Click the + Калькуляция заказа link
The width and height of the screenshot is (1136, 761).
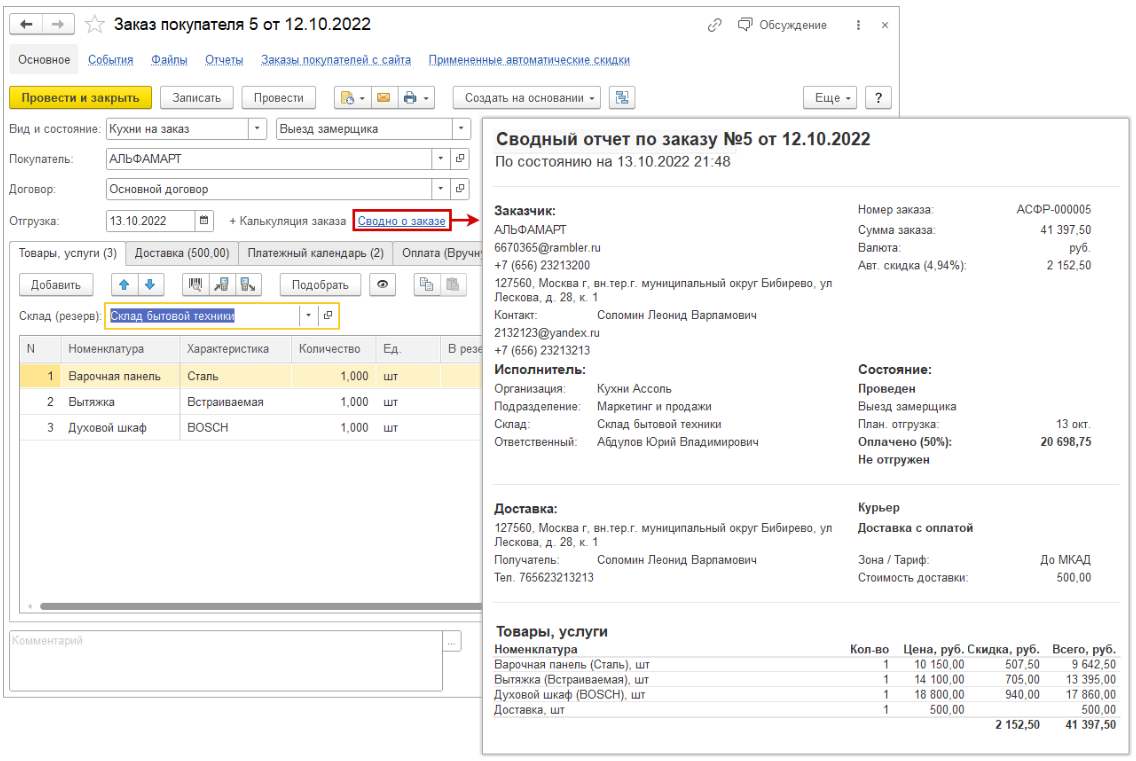click(x=288, y=221)
